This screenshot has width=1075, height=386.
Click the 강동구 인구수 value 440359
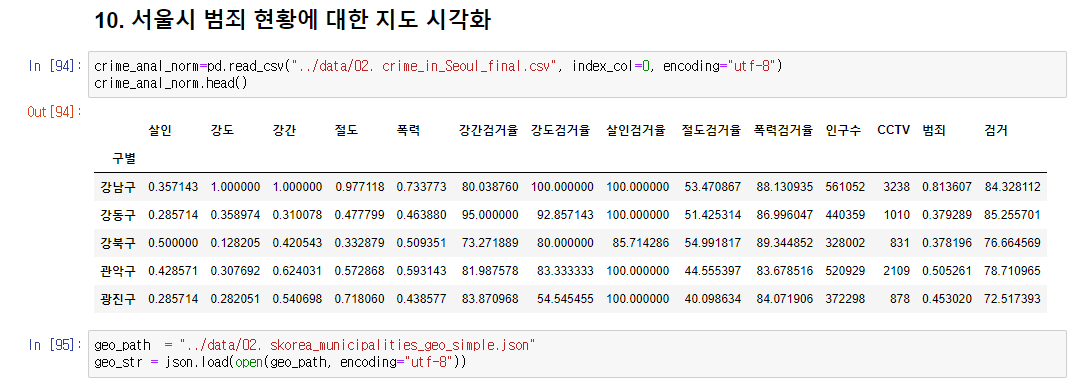[x=846, y=215]
